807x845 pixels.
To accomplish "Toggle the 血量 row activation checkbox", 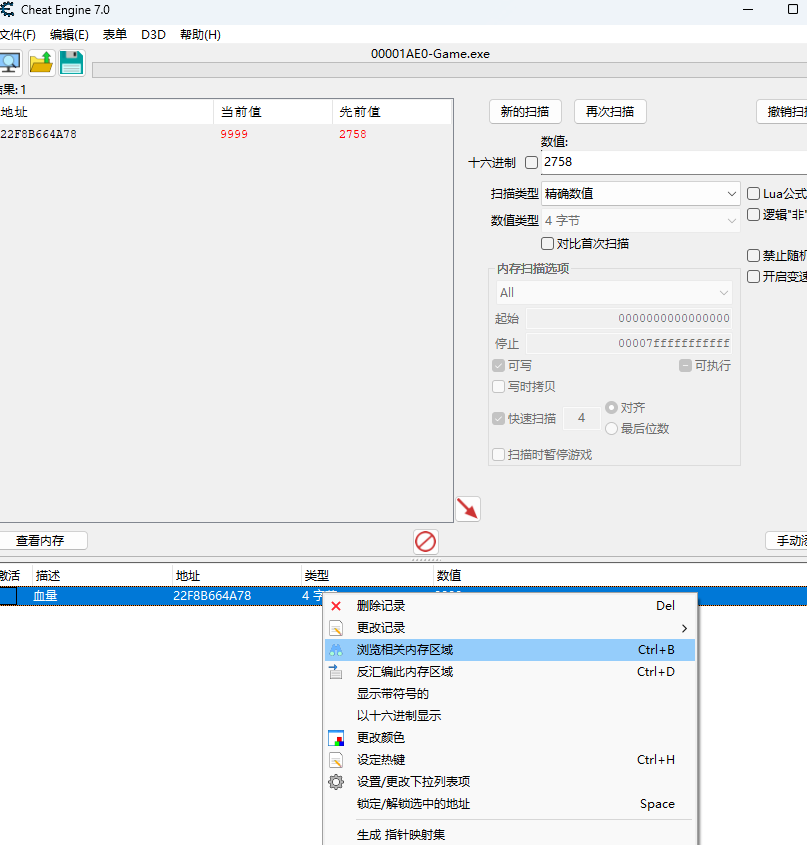I will pyautogui.click(x=8, y=596).
